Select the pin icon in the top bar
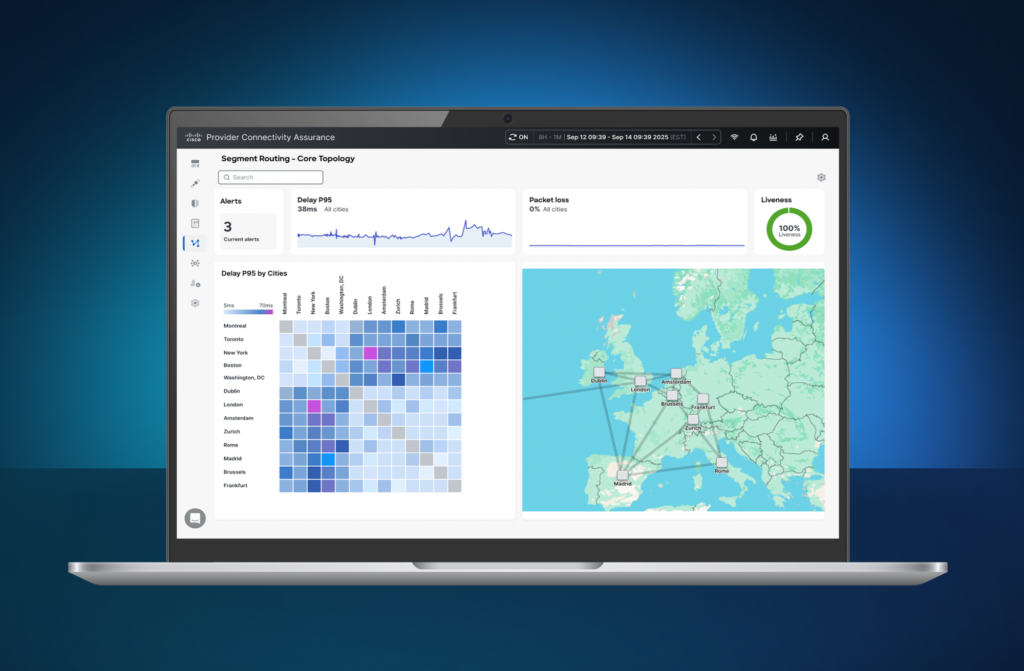 pyautogui.click(x=799, y=137)
